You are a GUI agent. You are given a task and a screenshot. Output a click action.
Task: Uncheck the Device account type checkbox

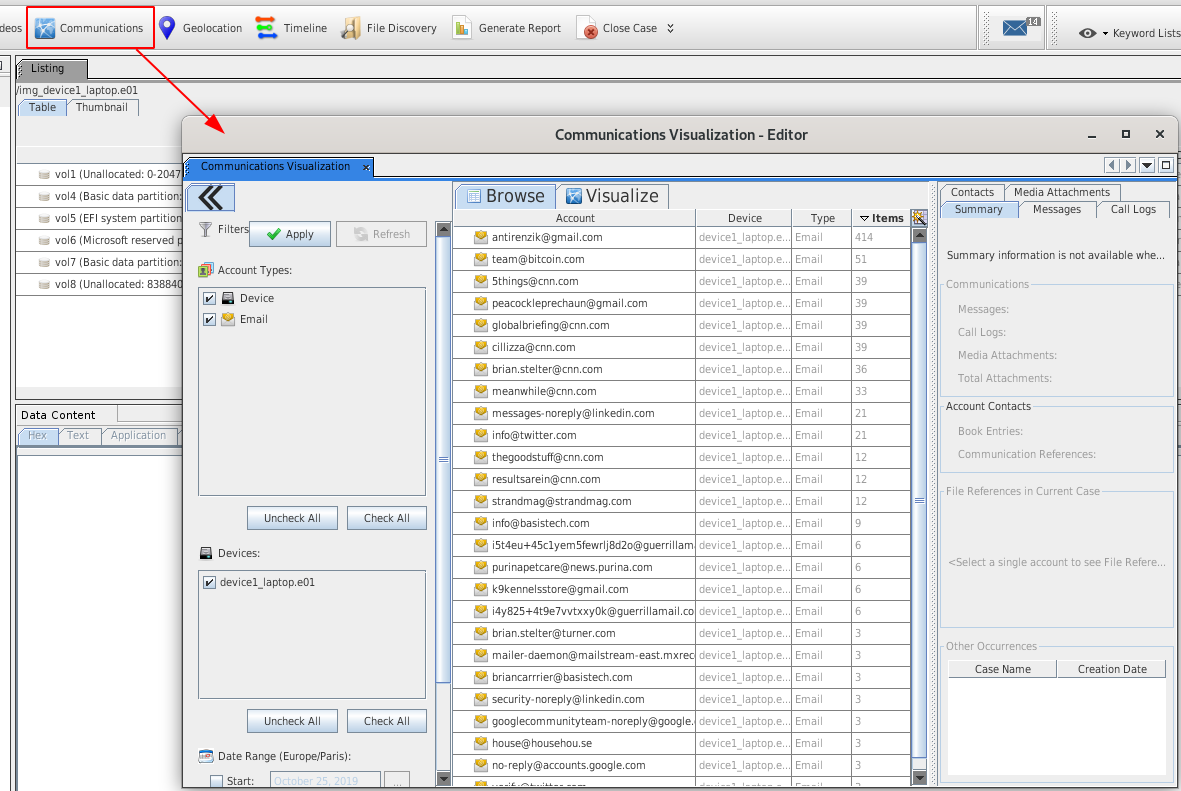[x=209, y=298]
